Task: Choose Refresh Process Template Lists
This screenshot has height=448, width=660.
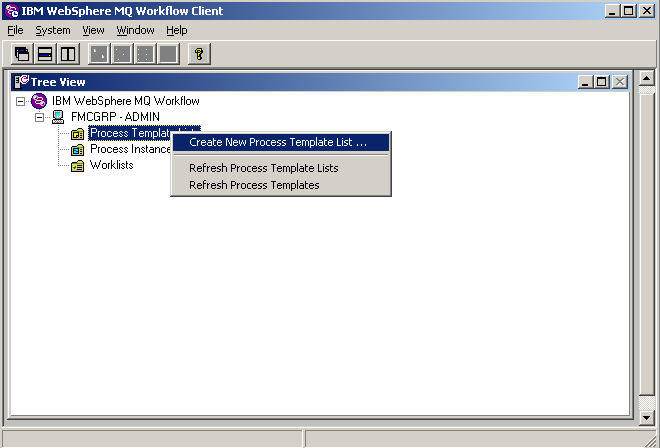Action: 281,168
